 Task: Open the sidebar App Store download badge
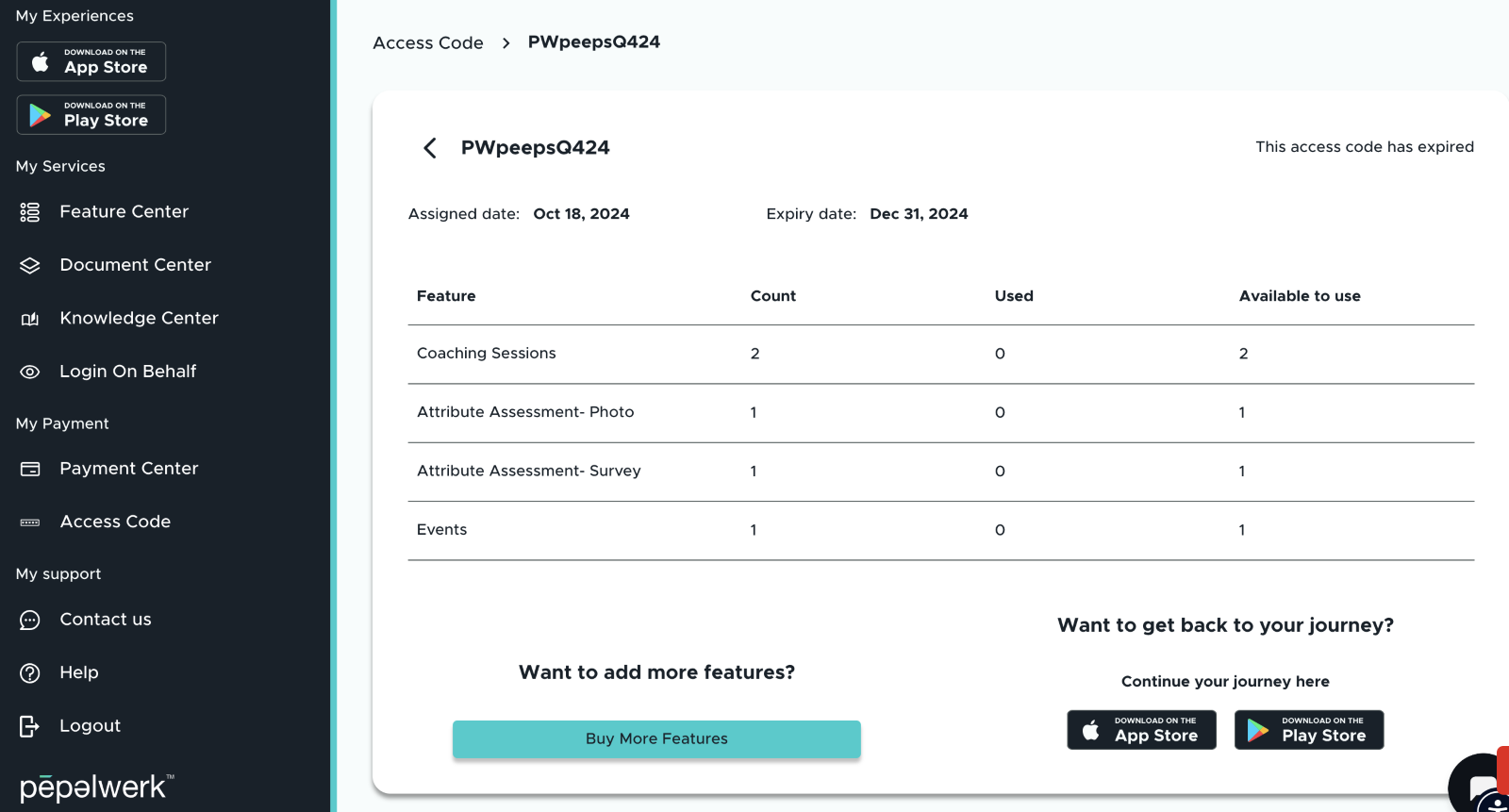coord(91,61)
